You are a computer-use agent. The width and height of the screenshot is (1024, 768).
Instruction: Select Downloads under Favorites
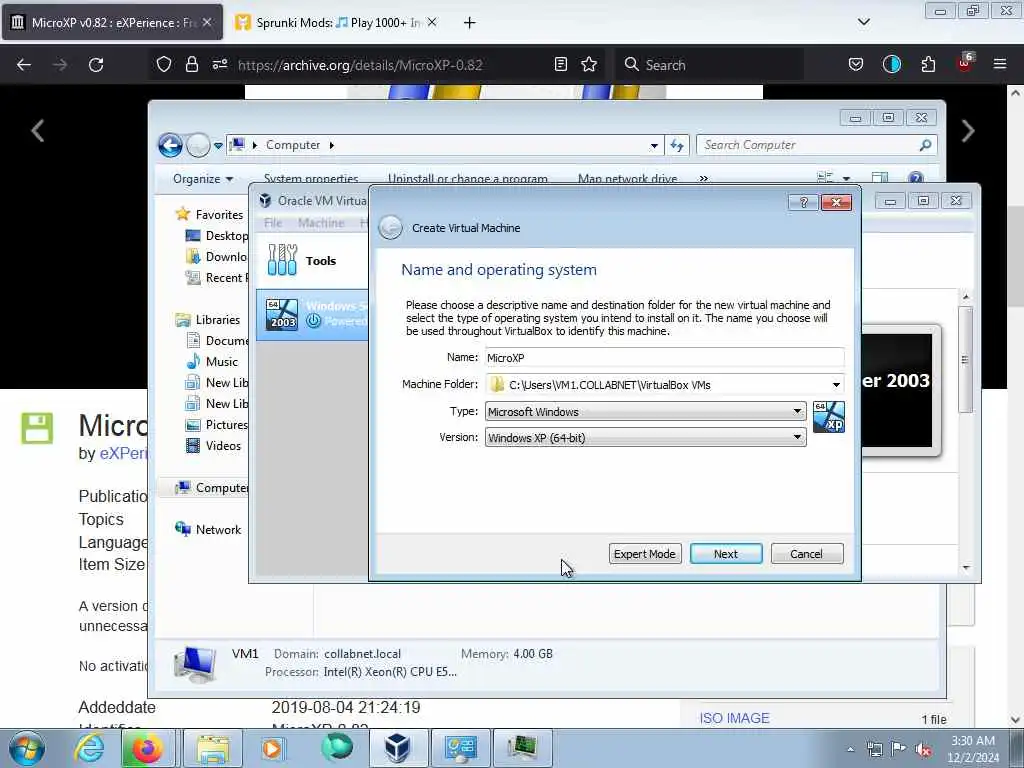(217, 257)
